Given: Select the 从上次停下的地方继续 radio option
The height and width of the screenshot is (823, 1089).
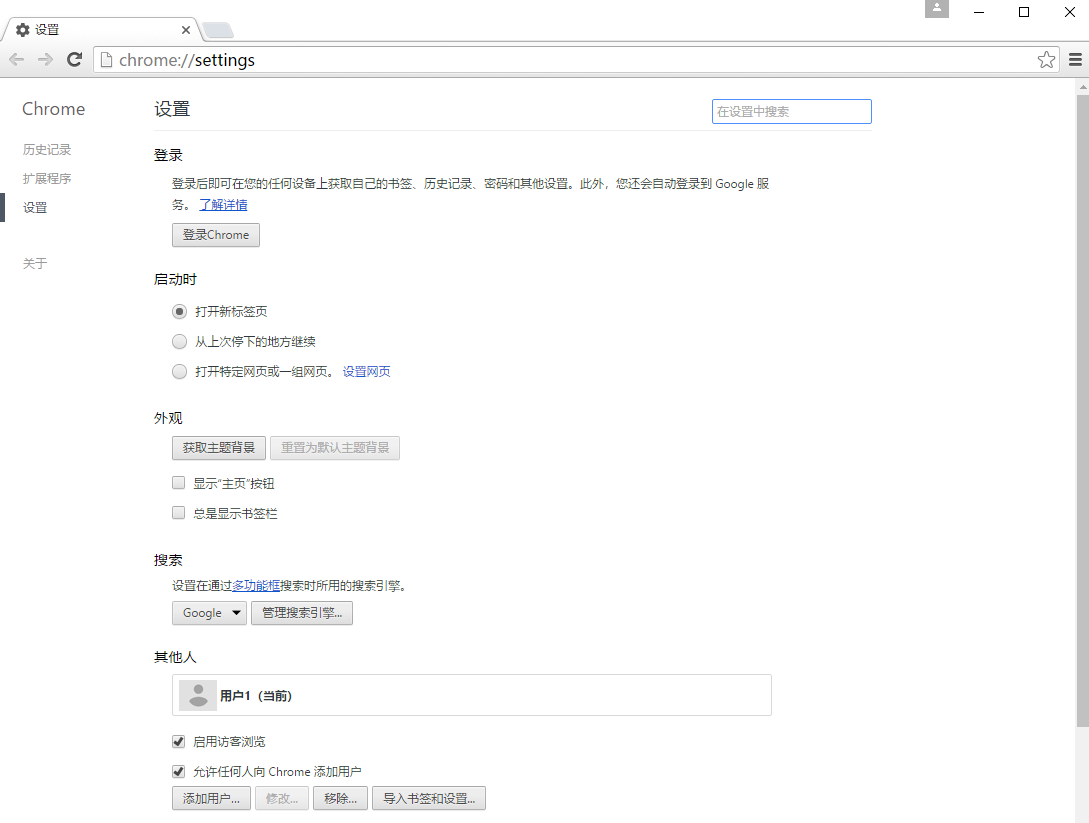Looking at the screenshot, I should click(179, 341).
